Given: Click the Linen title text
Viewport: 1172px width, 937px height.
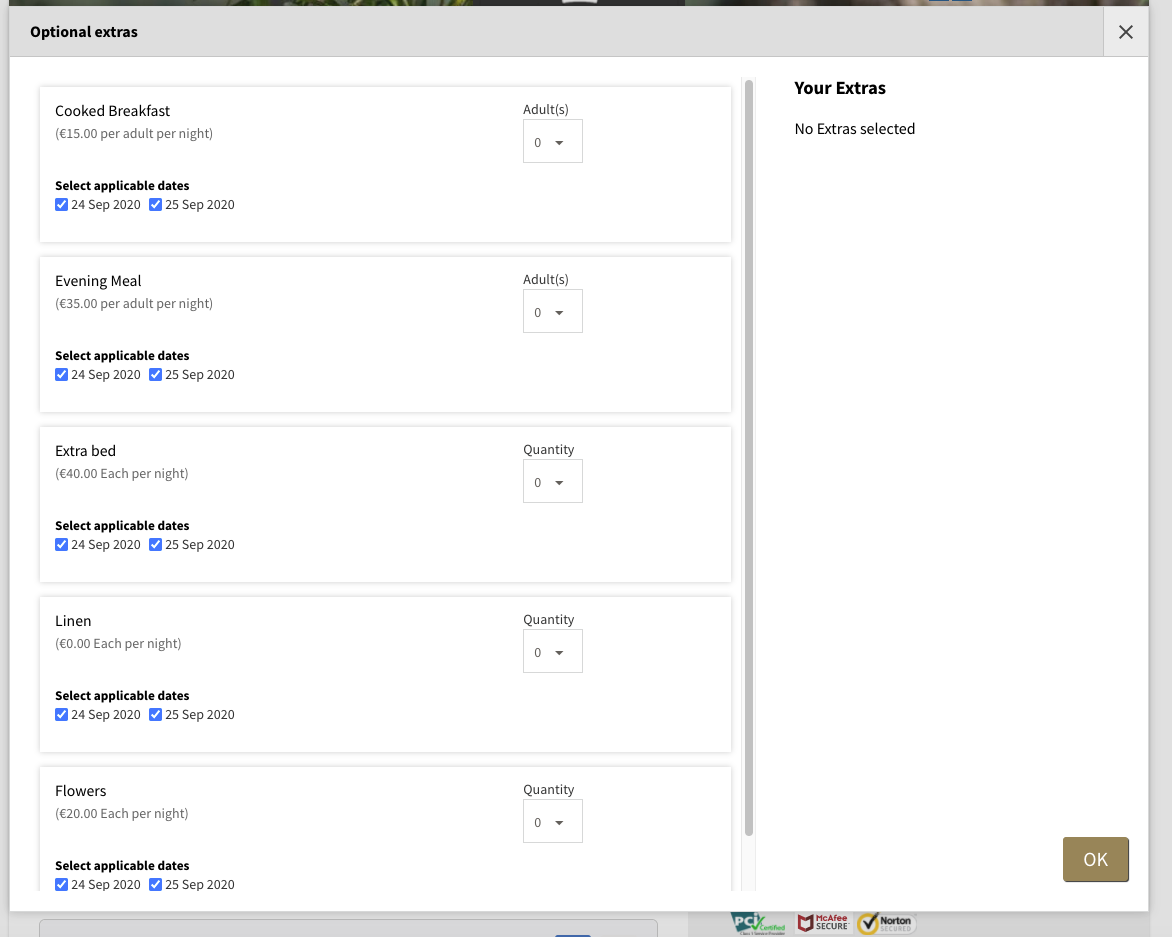Looking at the screenshot, I should pos(73,621).
